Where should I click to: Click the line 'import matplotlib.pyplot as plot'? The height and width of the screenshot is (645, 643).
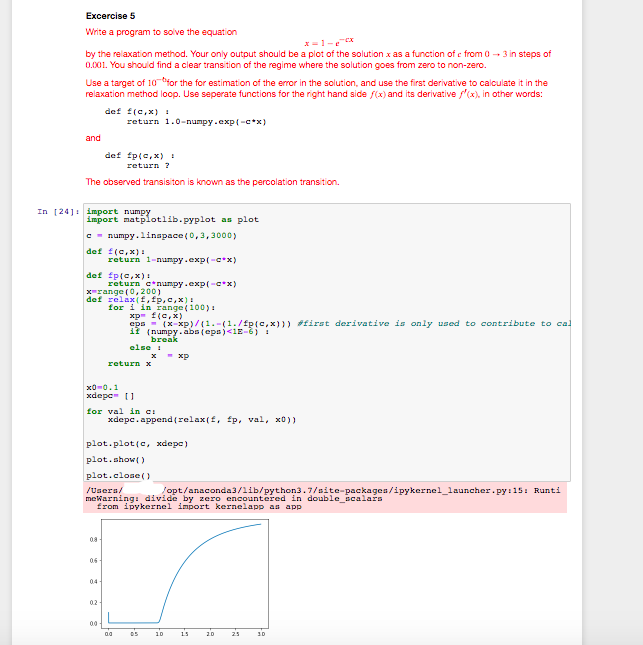coord(172,220)
